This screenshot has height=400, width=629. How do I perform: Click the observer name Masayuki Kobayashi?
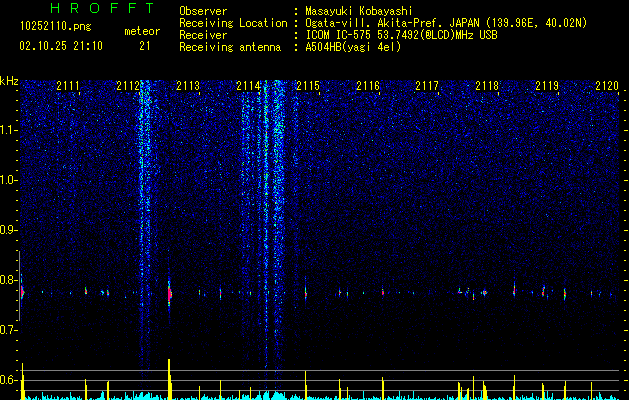click(359, 11)
